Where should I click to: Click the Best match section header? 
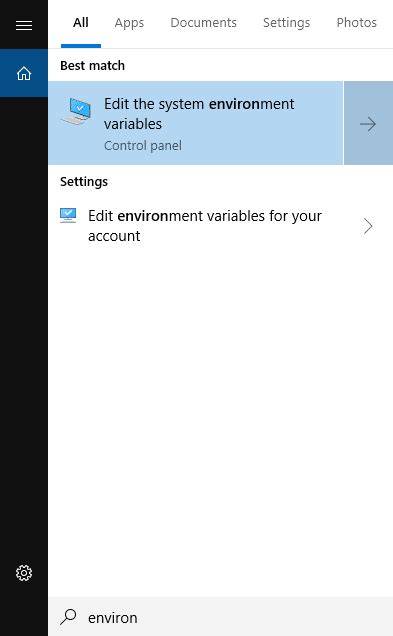92,66
